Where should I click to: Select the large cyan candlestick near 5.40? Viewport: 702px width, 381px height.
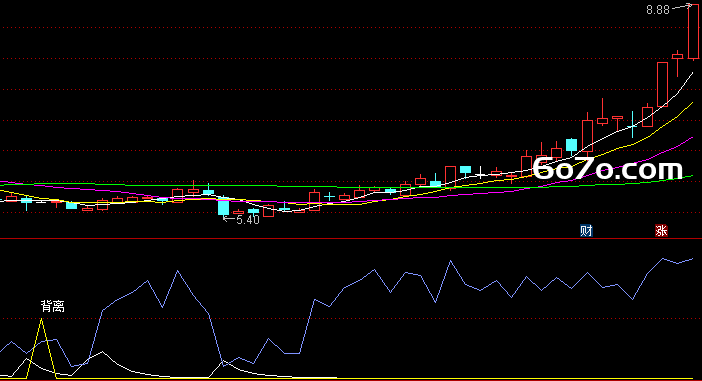[223, 207]
